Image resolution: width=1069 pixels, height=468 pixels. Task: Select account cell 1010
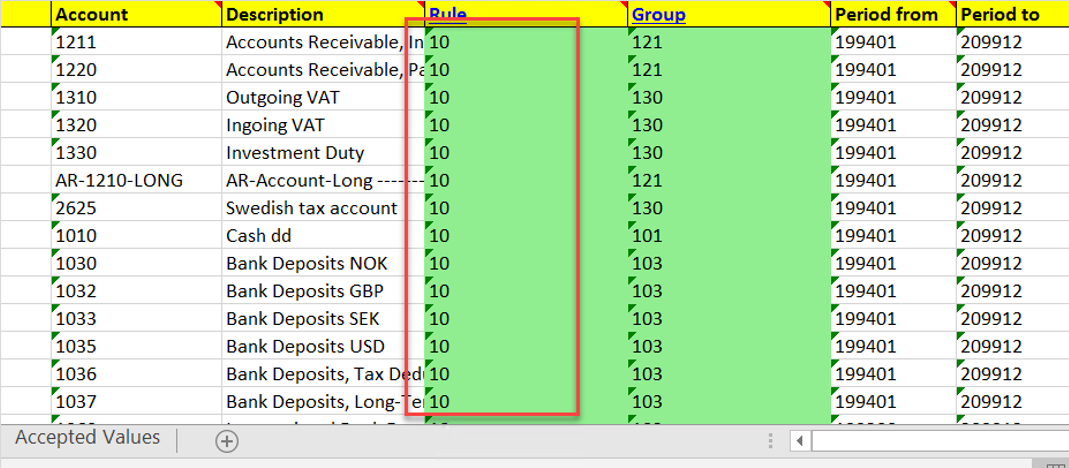[136, 235]
